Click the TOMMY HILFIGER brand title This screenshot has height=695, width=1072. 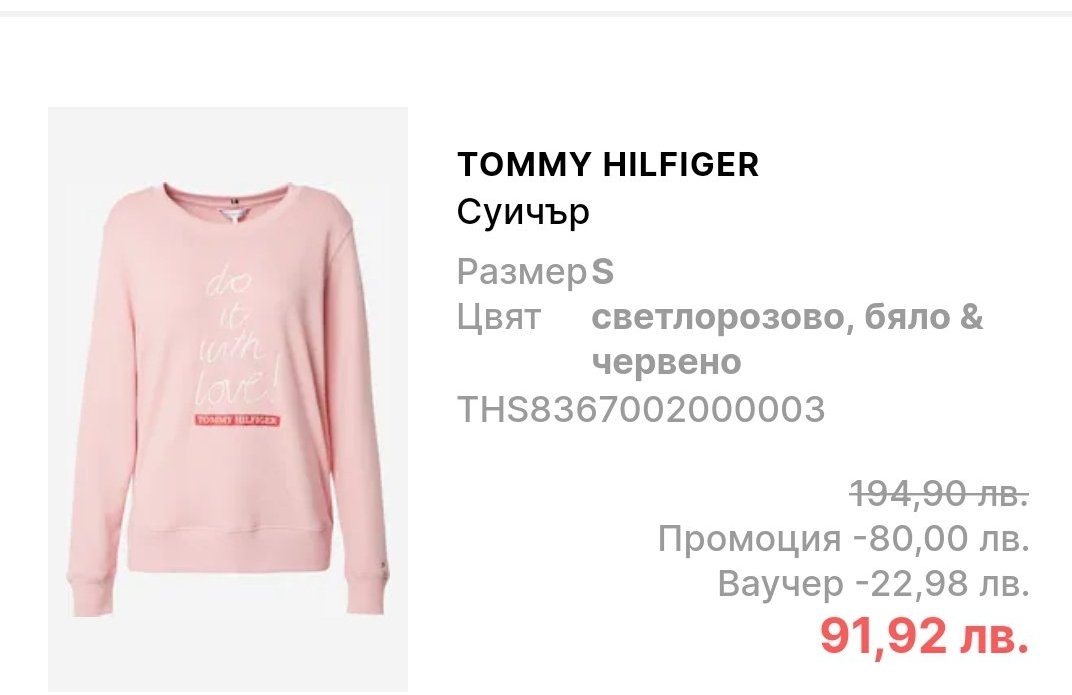[x=608, y=165]
